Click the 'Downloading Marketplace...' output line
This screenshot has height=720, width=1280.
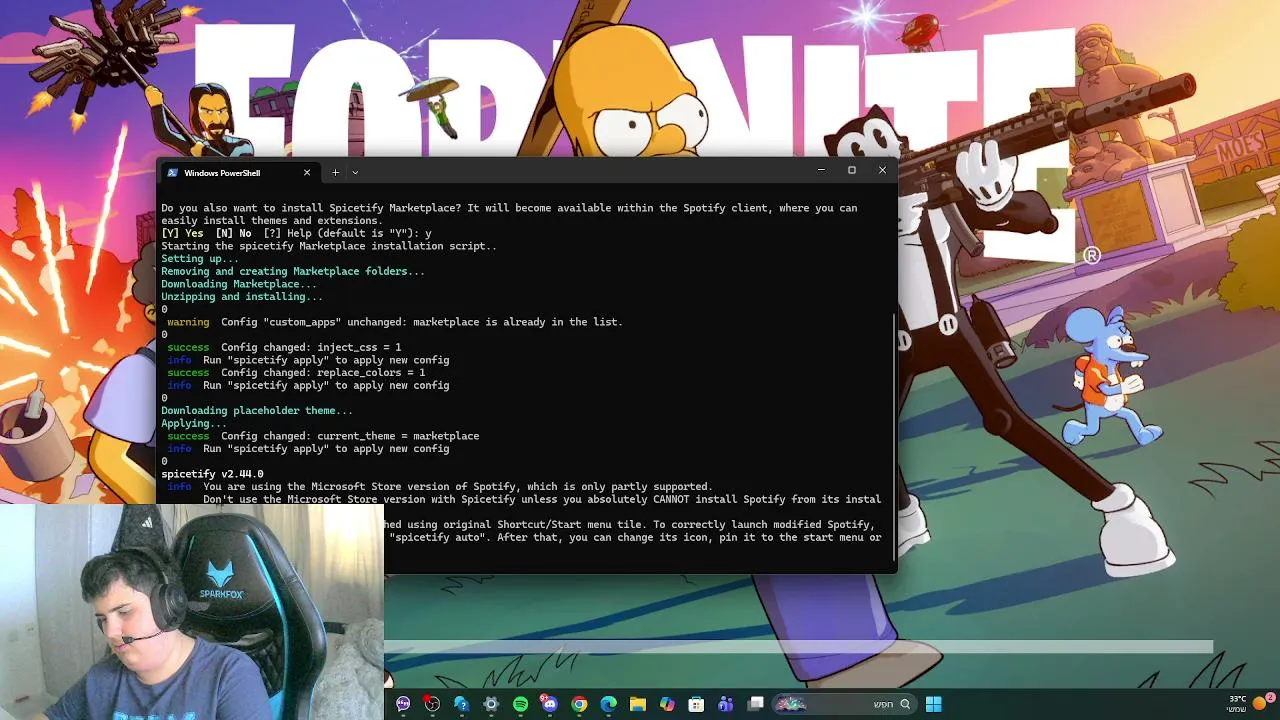pos(239,284)
